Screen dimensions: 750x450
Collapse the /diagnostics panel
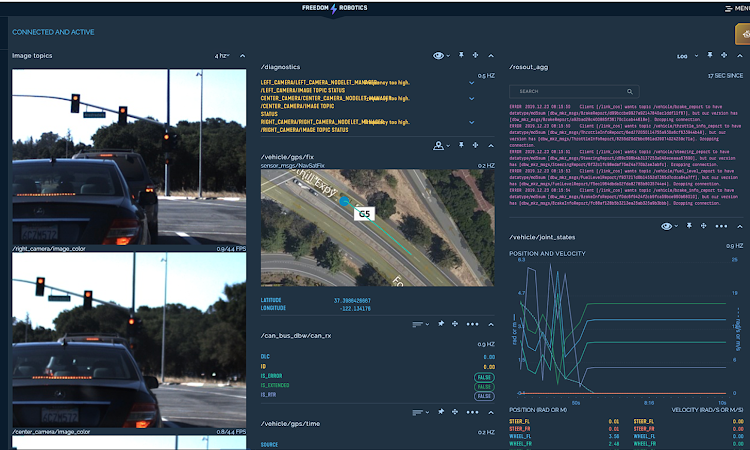tap(491, 55)
